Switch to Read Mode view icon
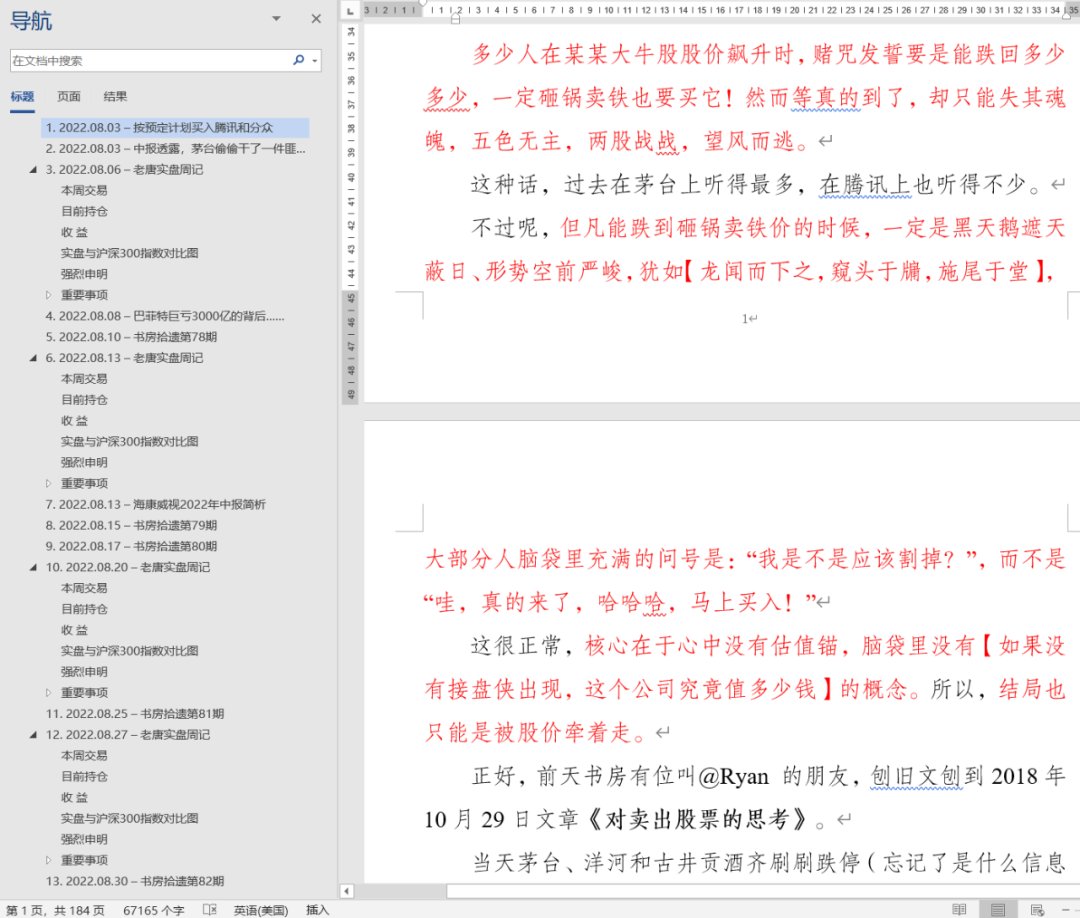This screenshot has height=918, width=1080. [x=959, y=910]
